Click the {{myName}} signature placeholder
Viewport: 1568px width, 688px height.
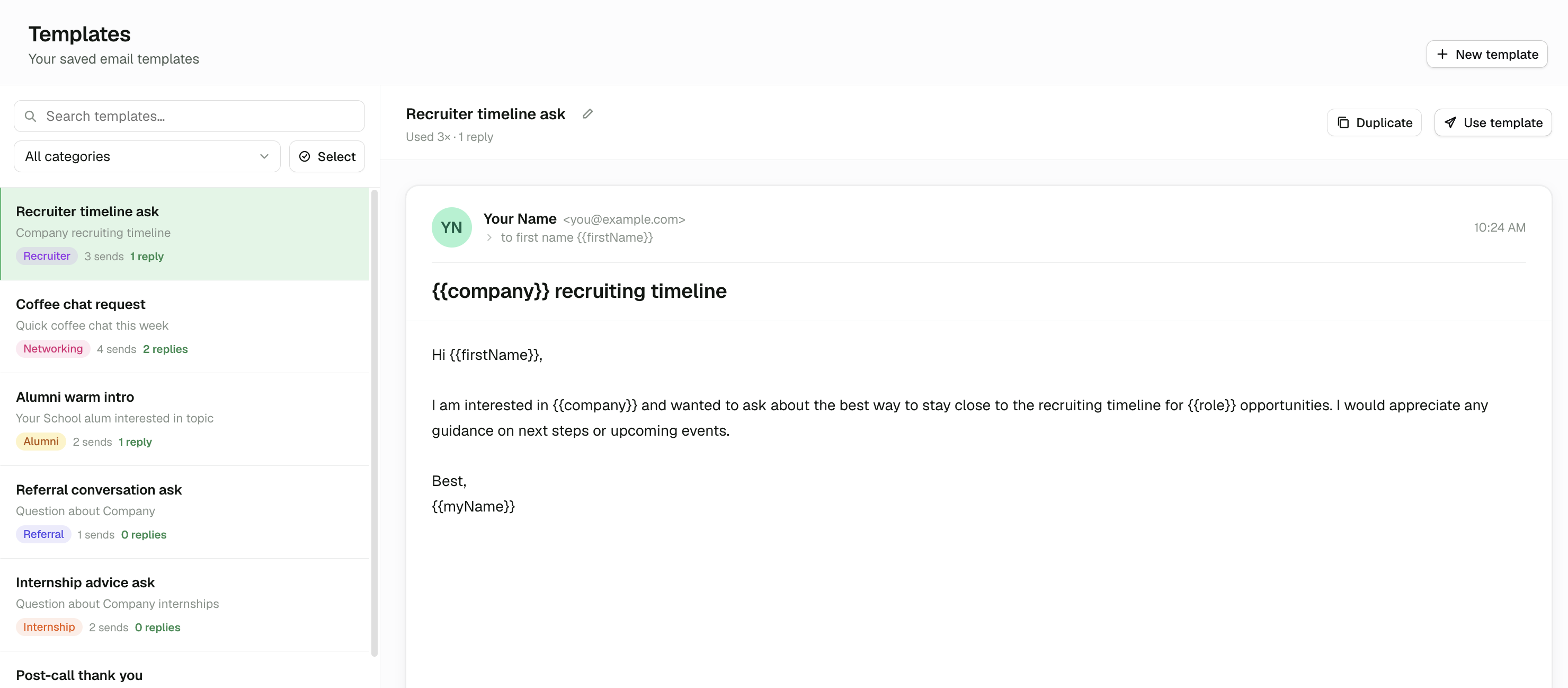coord(473,507)
